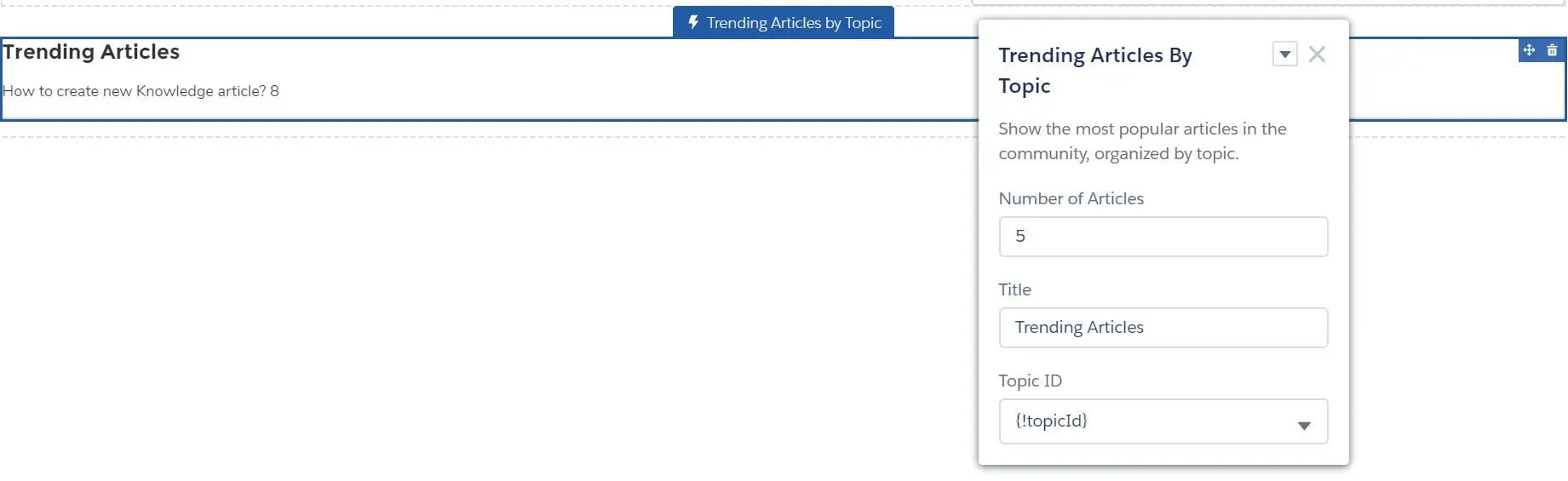1568x481 pixels.
Task: Click the Trending Articles heading in the component
Action: click(91, 52)
